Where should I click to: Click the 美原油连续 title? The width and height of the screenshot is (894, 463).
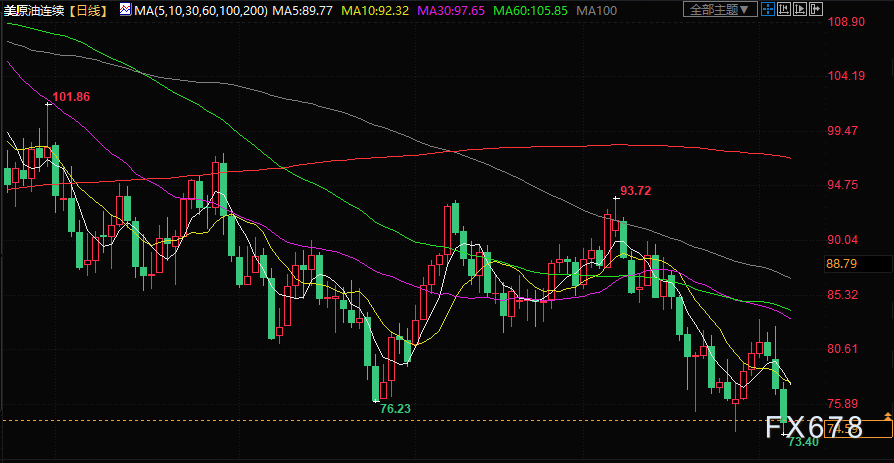35,10
